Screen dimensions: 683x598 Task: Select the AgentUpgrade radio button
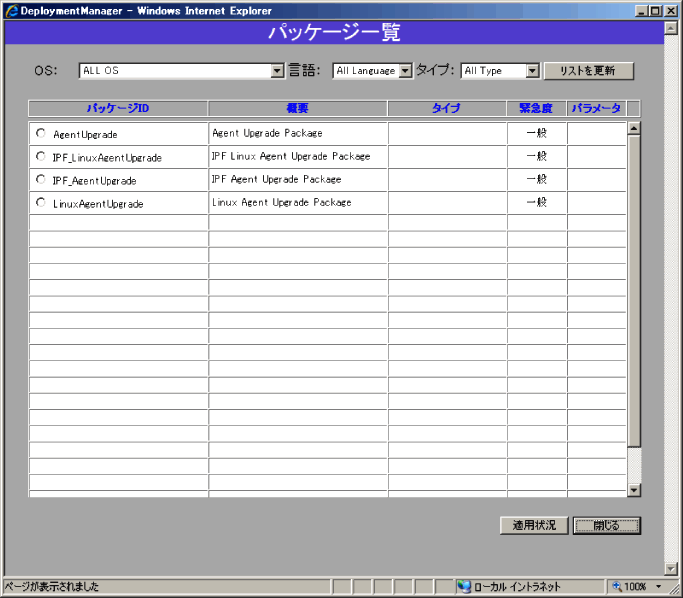[x=41, y=133]
